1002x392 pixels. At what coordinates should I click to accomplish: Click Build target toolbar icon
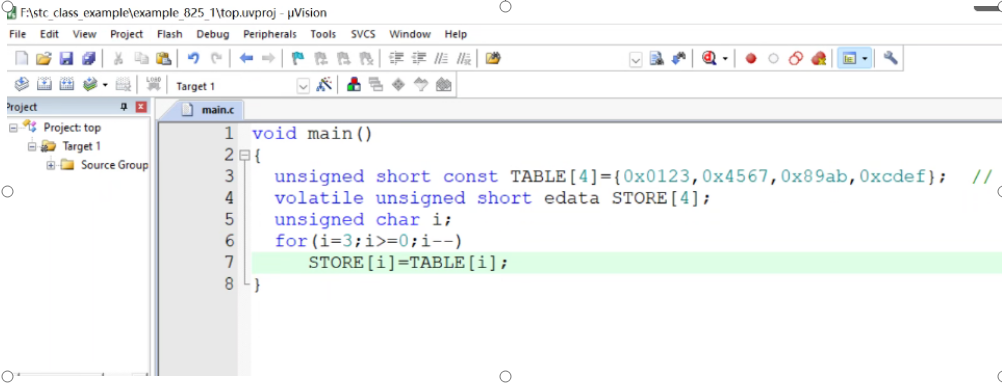coord(44,84)
